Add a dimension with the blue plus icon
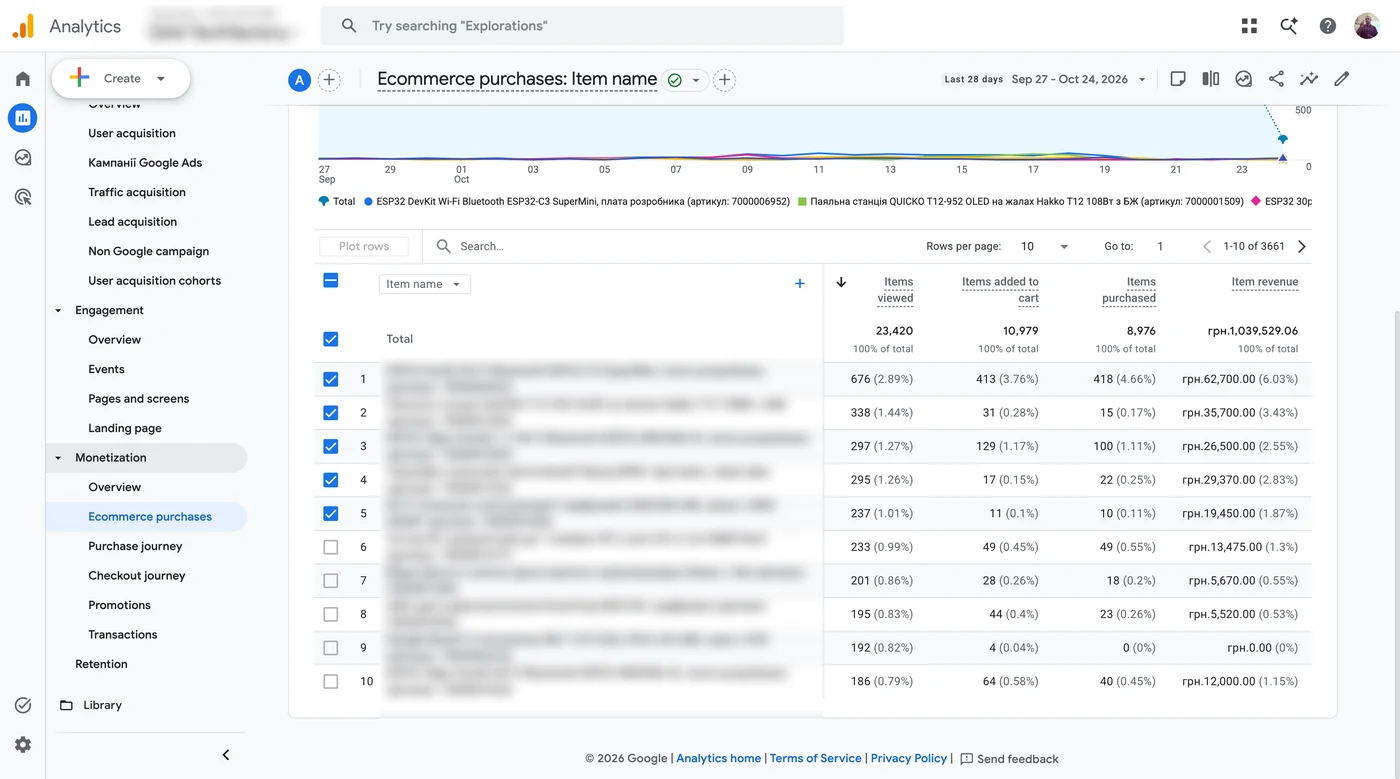The width and height of the screenshot is (1400, 779). pyautogui.click(x=800, y=284)
